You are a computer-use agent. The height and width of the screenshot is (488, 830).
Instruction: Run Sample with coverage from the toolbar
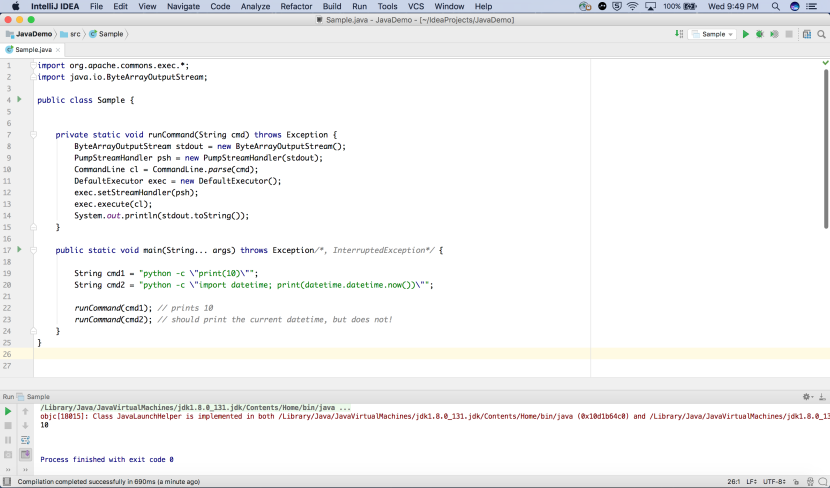click(774, 34)
